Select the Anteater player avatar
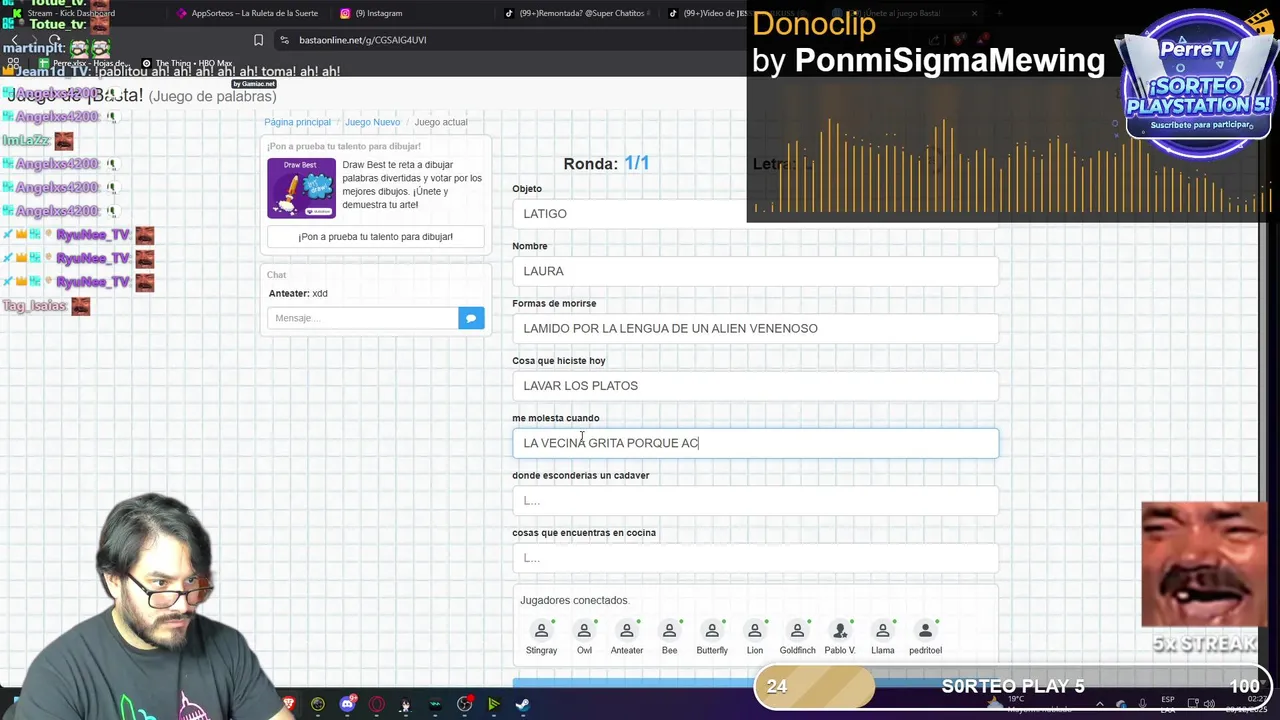The height and width of the screenshot is (720, 1280). point(627,631)
